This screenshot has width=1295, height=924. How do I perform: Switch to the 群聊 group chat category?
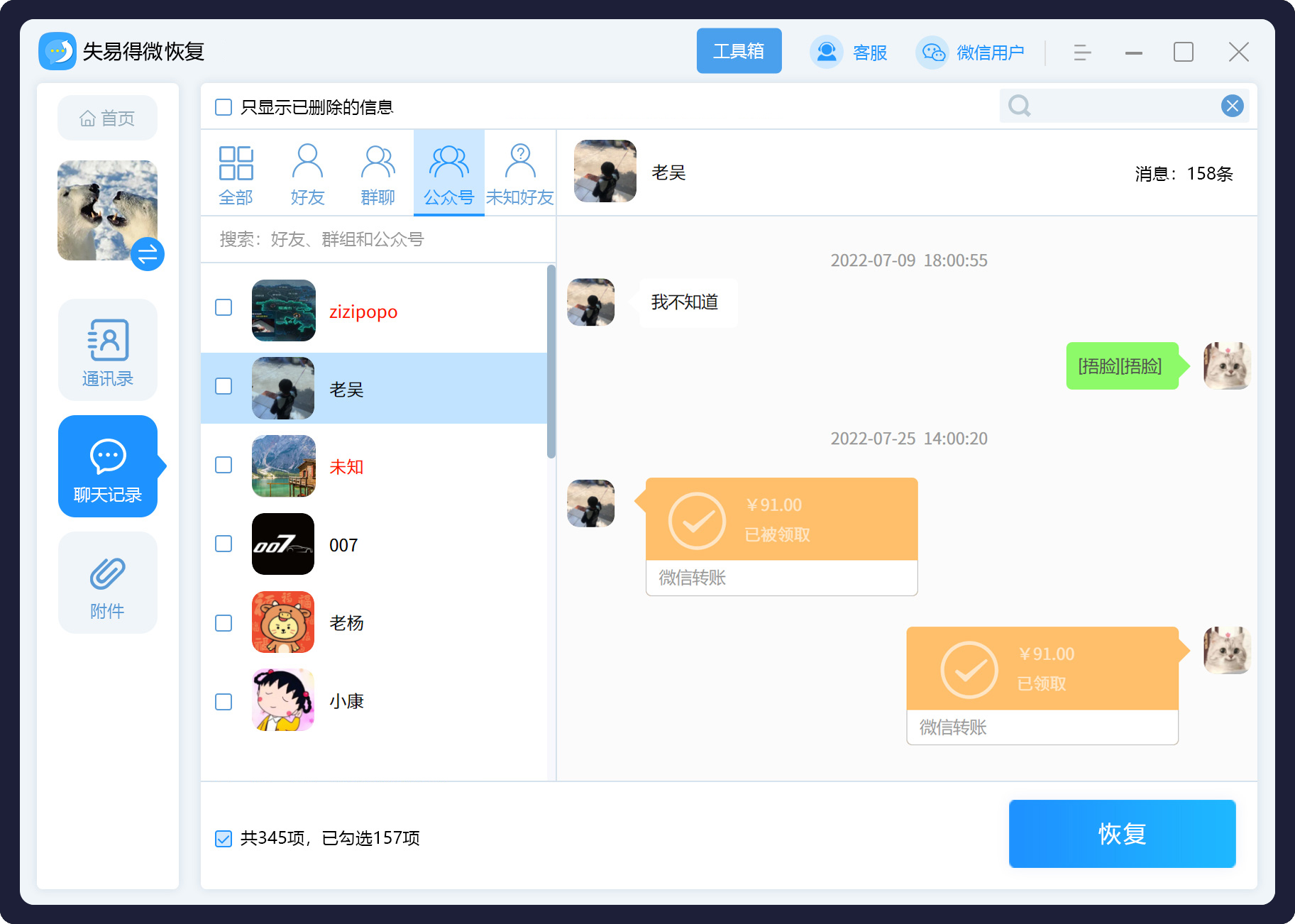coord(378,172)
